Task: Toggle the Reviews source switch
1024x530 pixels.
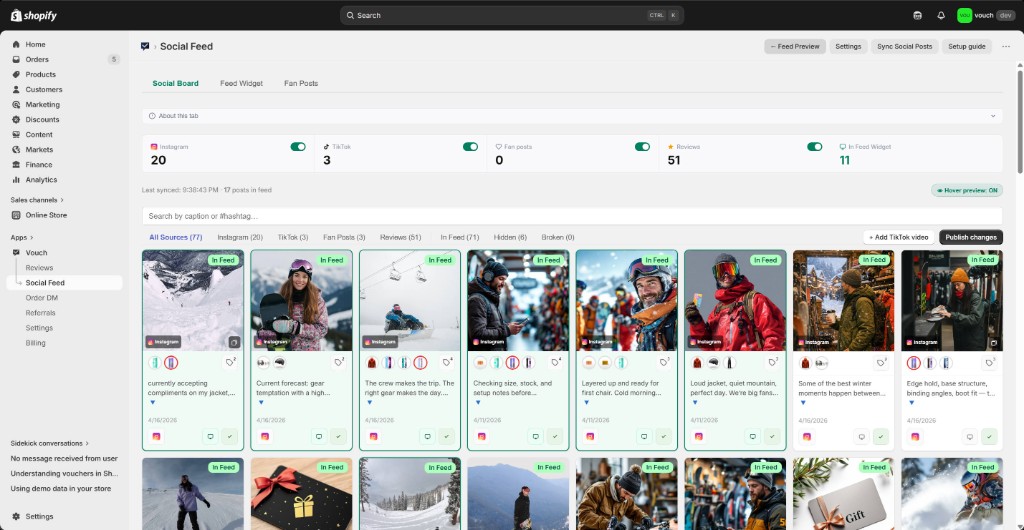Action: click(x=814, y=147)
